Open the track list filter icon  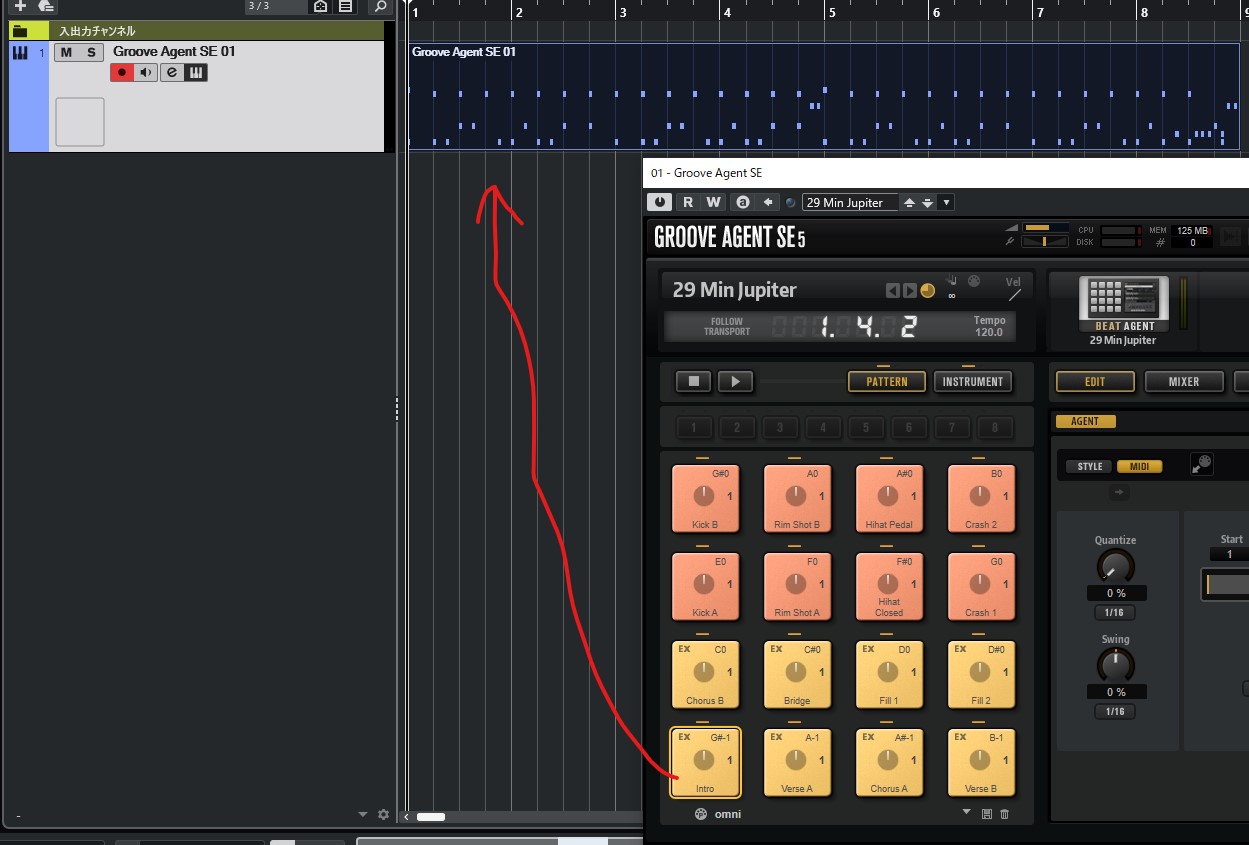tap(345, 6)
